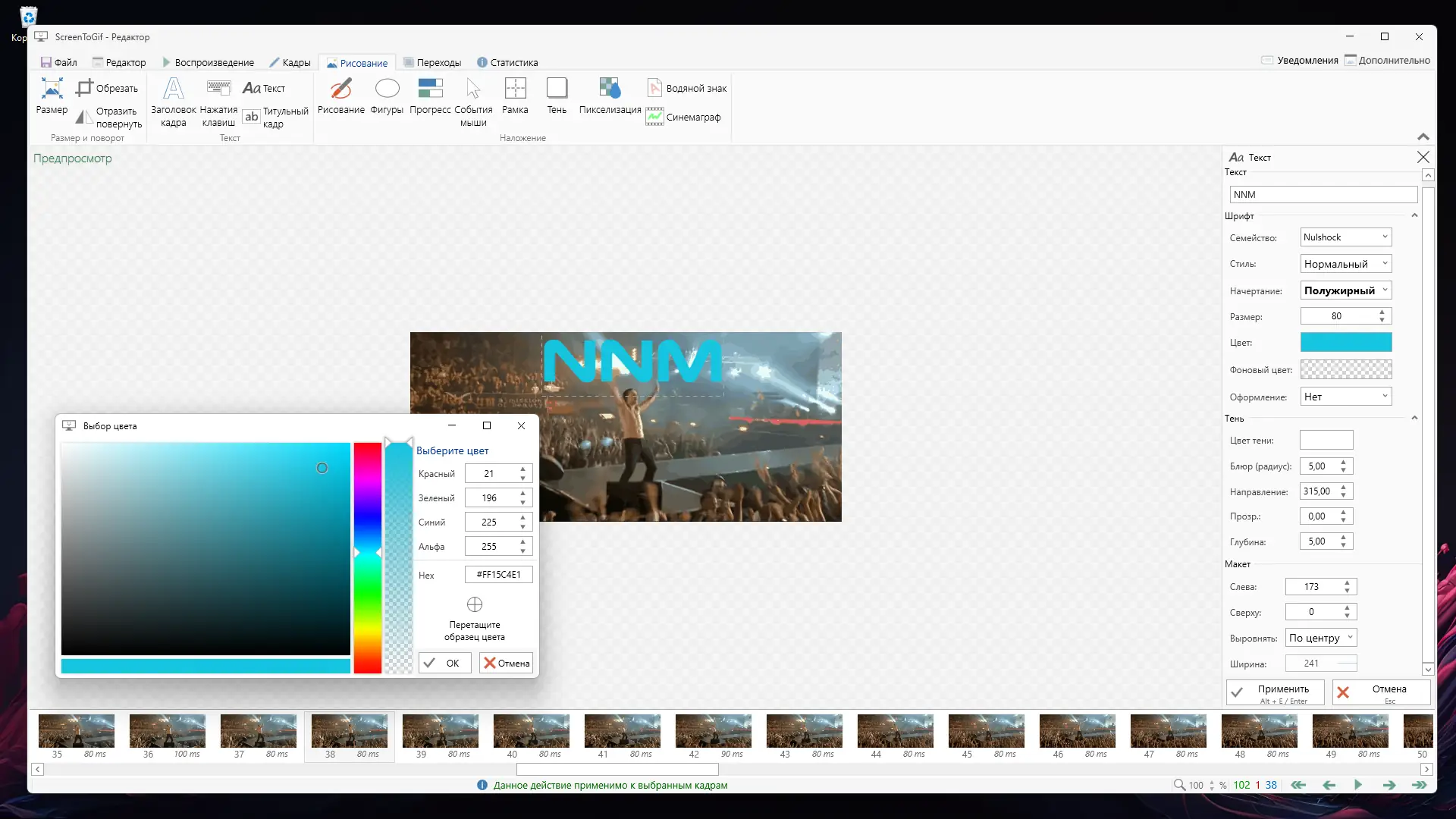The image size is (1456, 819).
Task: Open the File ribbon tab
Action: 59,63
